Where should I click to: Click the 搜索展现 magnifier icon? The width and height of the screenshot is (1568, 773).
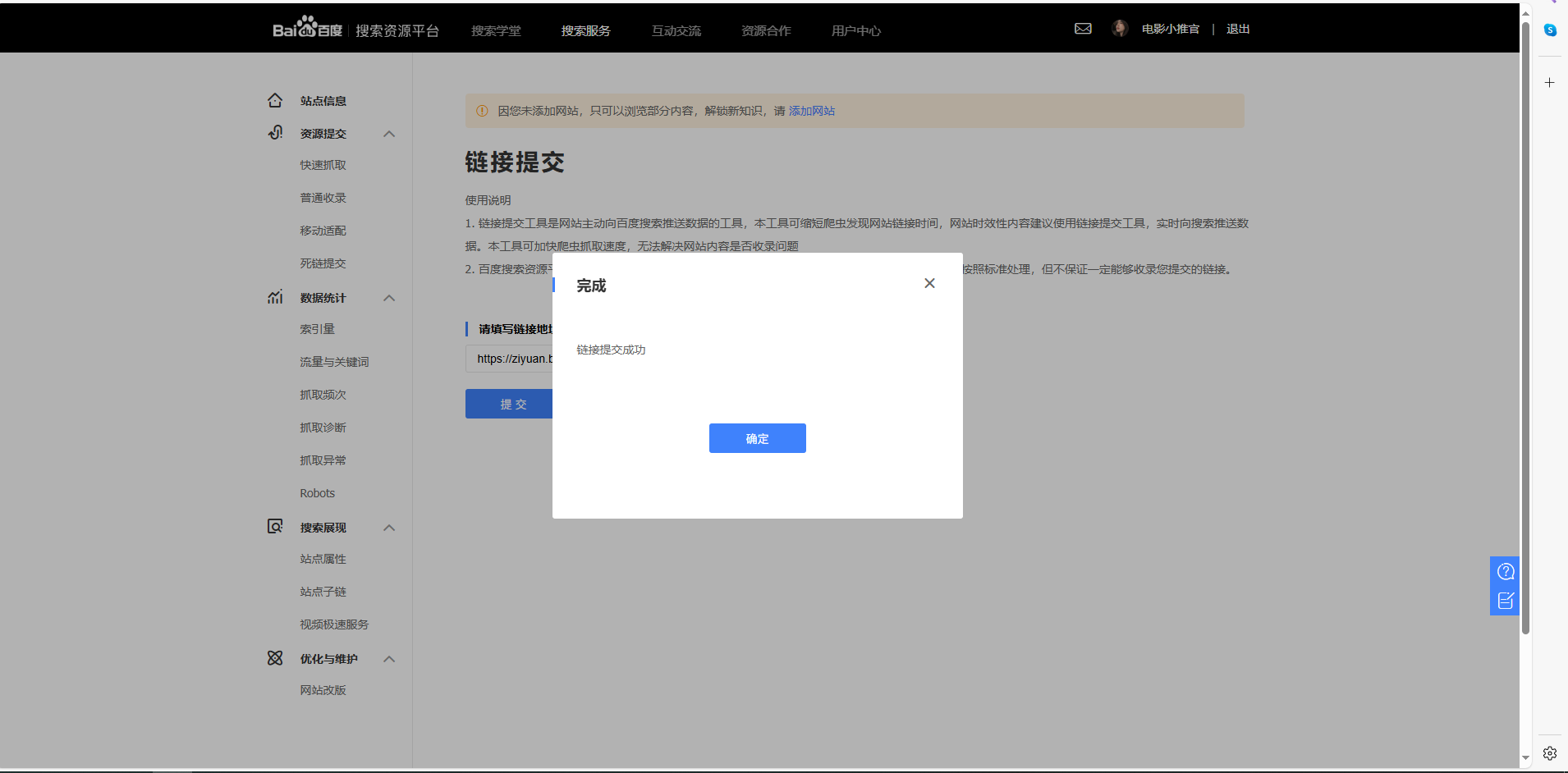point(275,526)
